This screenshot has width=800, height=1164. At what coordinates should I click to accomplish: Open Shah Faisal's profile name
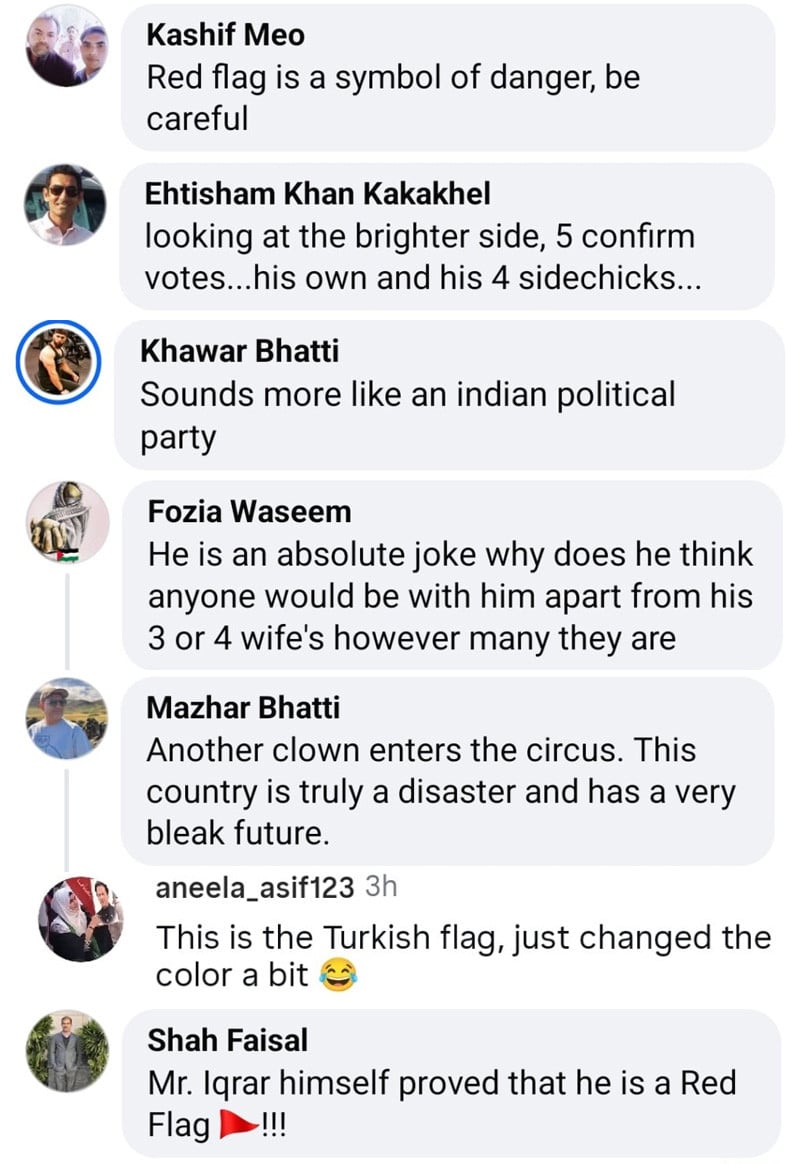coord(227,1040)
